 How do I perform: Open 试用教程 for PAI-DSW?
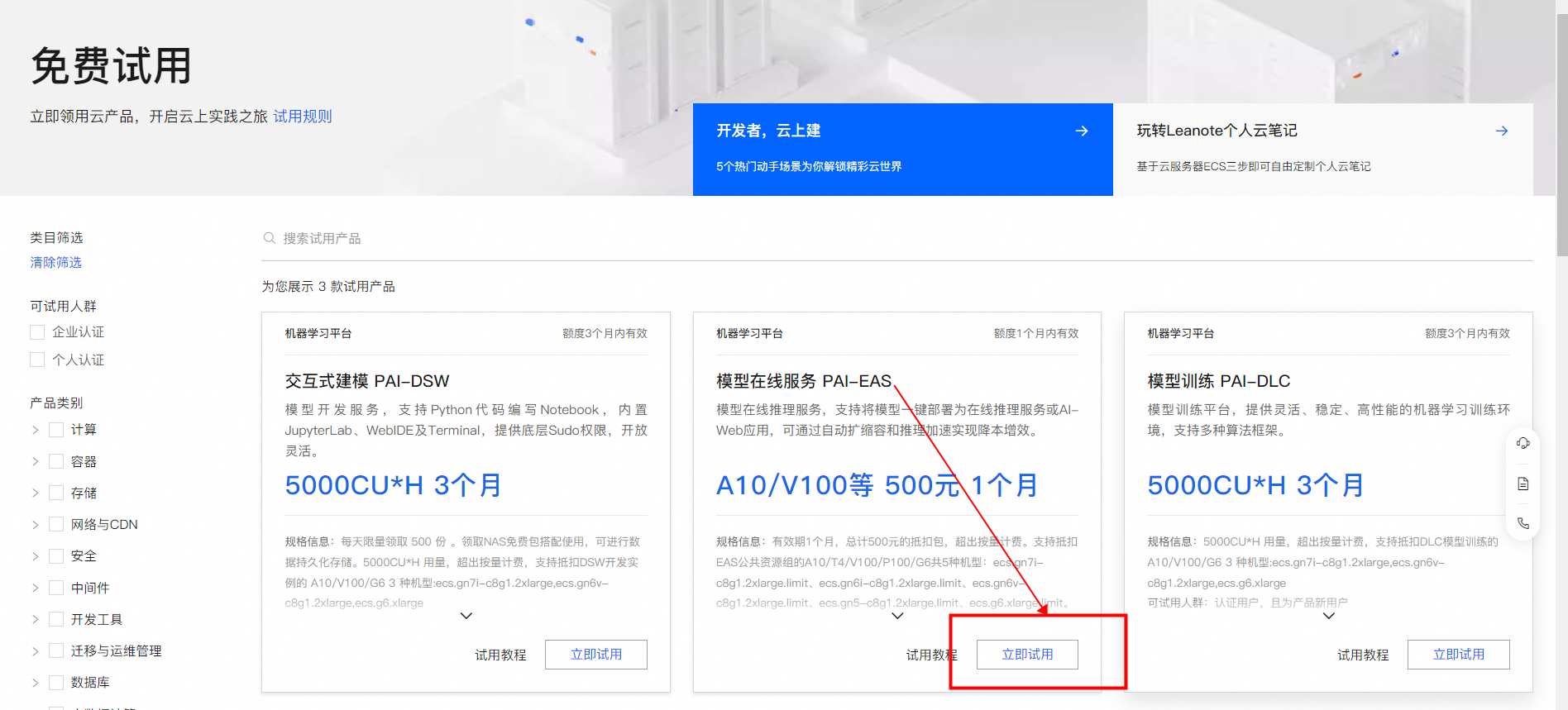point(500,655)
